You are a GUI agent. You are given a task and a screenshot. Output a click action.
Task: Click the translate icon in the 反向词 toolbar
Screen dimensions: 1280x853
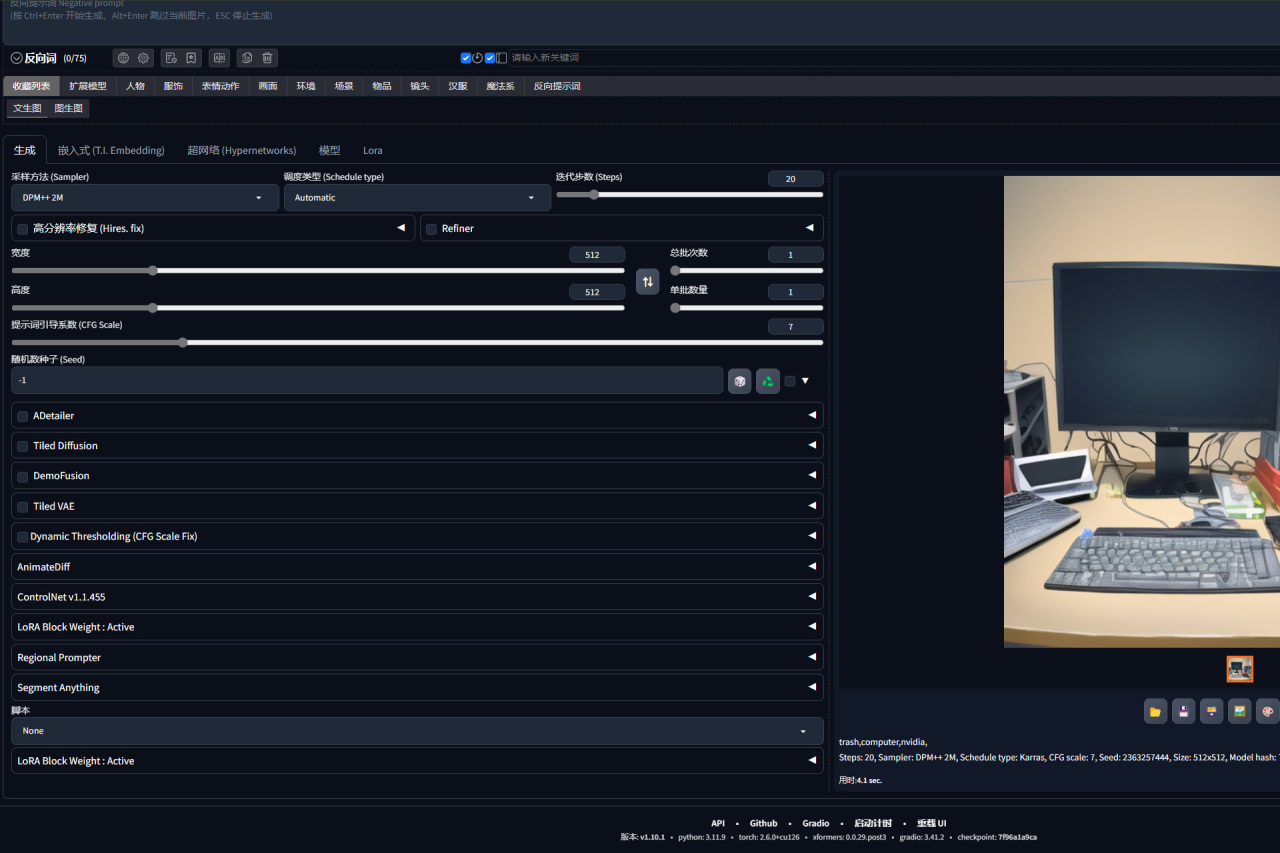[x=219, y=58]
